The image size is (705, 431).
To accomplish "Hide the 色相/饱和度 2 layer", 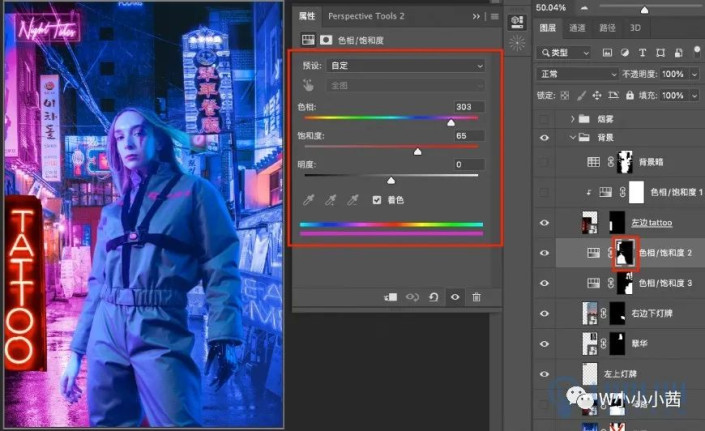I will (x=544, y=253).
